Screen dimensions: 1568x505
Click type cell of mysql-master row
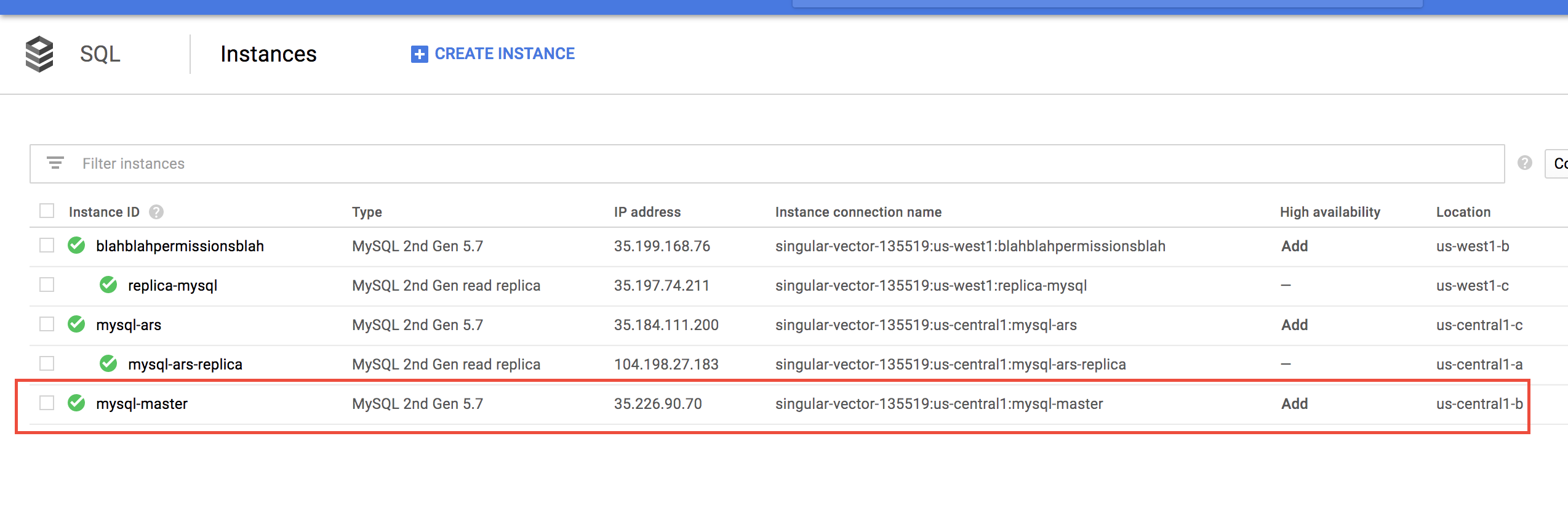pyautogui.click(x=417, y=404)
